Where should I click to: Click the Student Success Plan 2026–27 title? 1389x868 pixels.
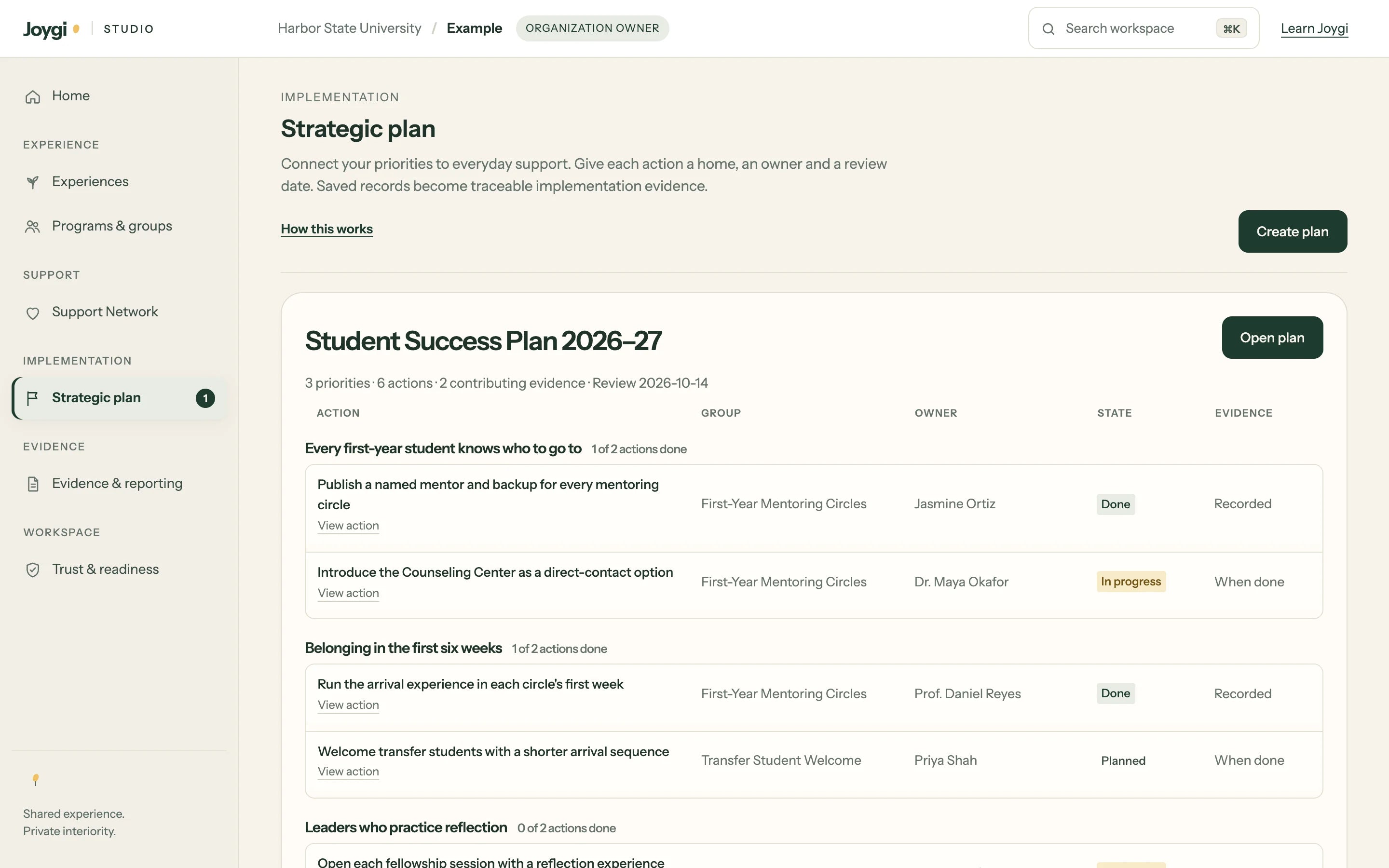click(x=483, y=340)
